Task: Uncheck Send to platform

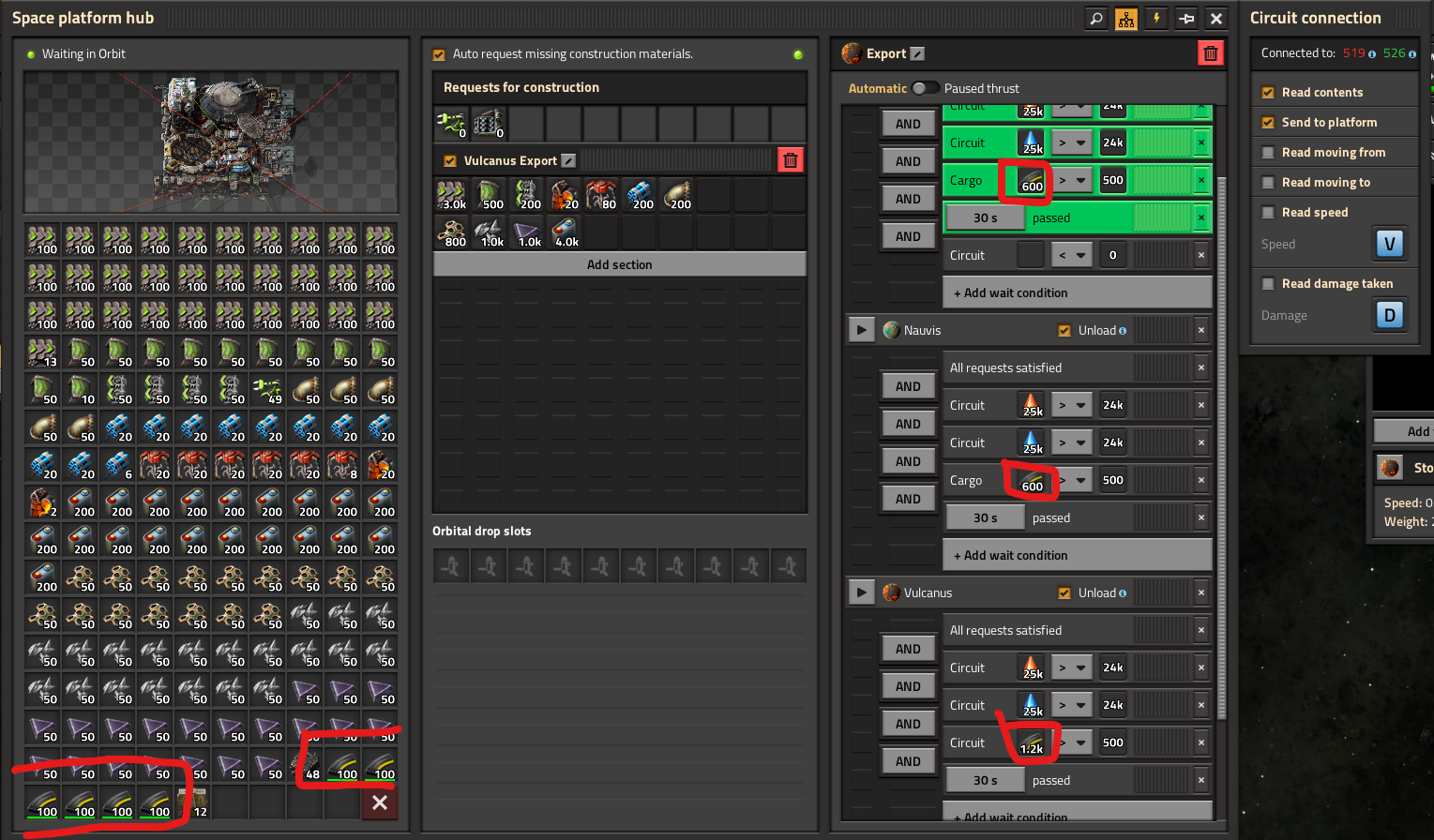Action: pyautogui.click(x=1268, y=122)
